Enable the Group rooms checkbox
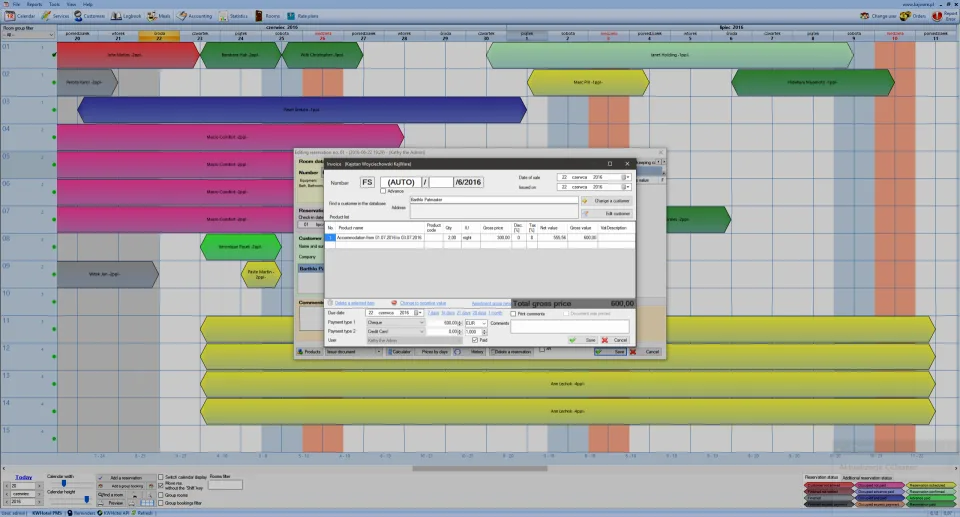The height and width of the screenshot is (517, 960). tap(161, 495)
